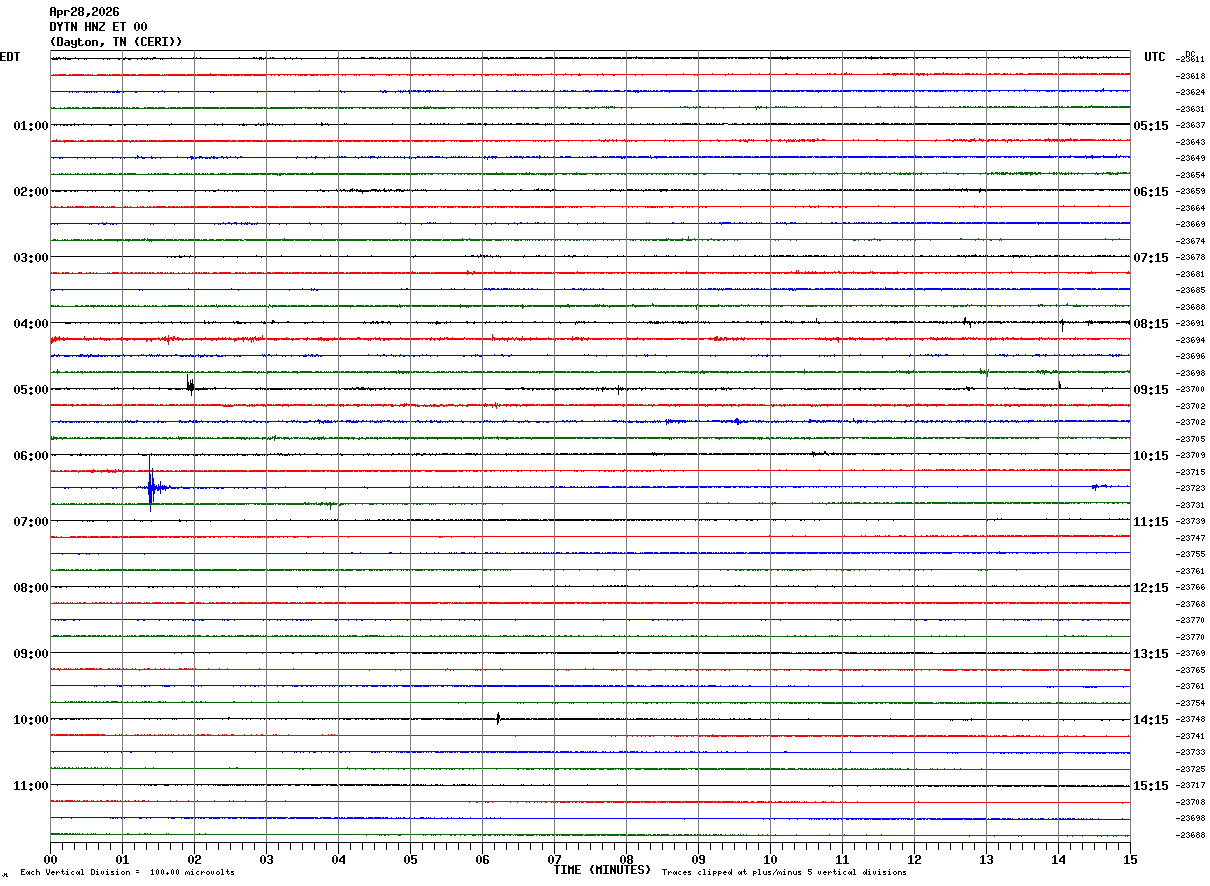This screenshot has width=1210, height=886.
Task: Click the 06:15 UTC time label
Action: click(x=1151, y=192)
